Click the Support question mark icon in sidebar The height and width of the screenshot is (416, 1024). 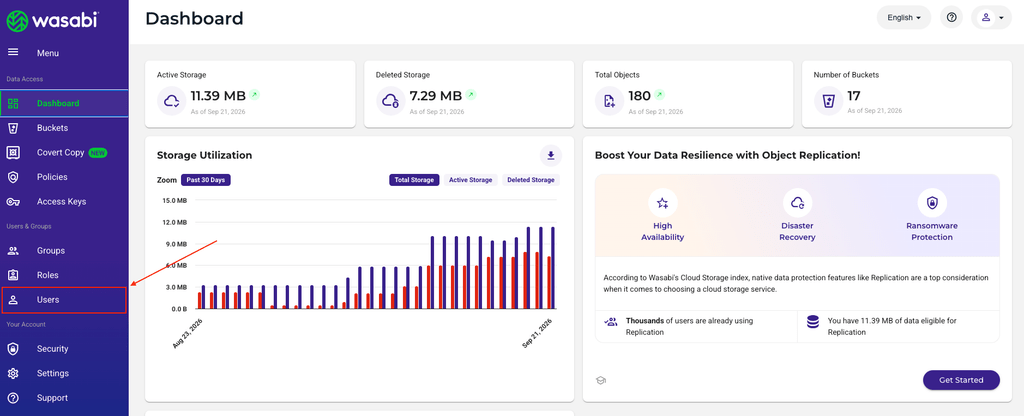pos(13,398)
